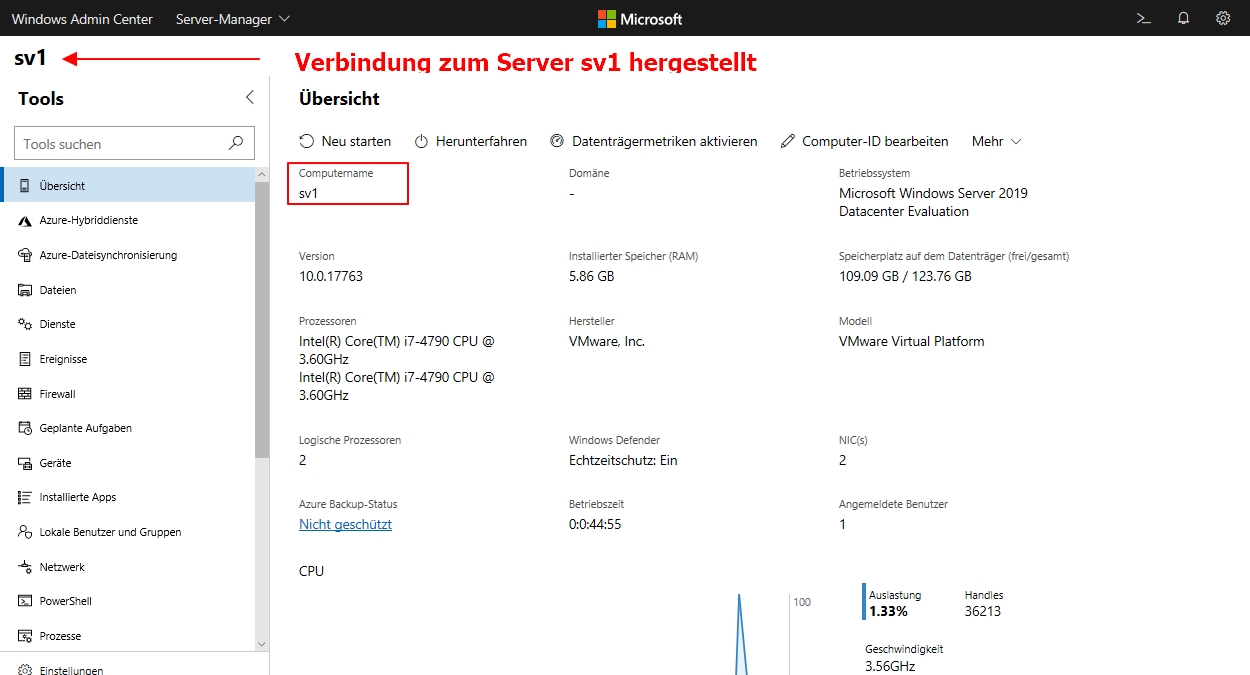
Task: Click the Microsoft logo
Action: [640, 18]
